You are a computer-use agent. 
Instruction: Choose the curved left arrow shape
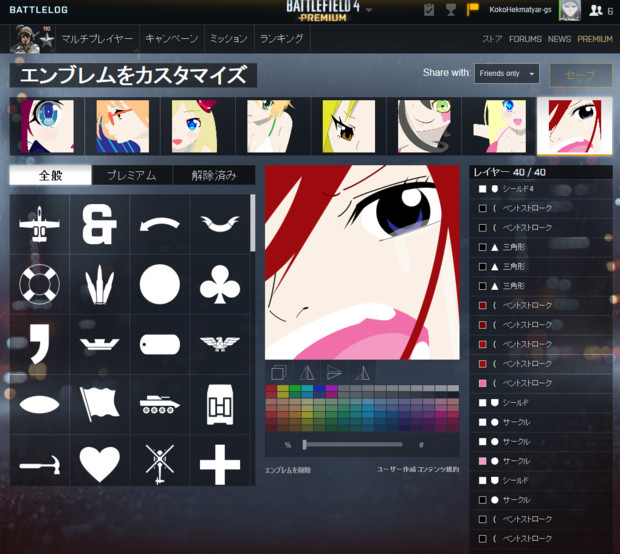pyautogui.click(x=160, y=225)
